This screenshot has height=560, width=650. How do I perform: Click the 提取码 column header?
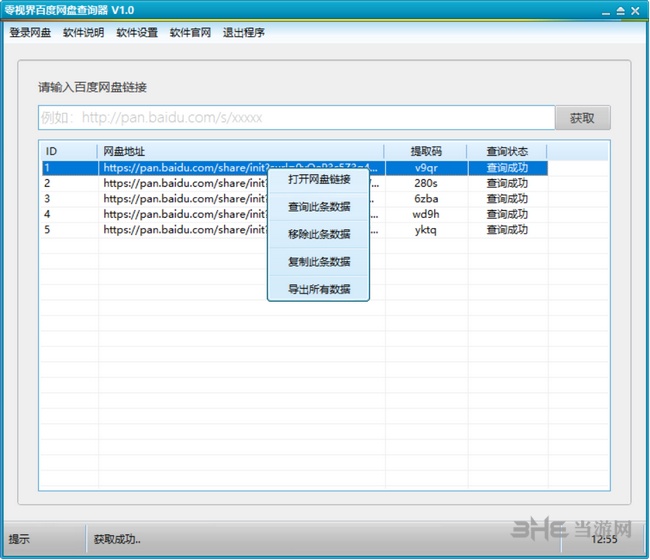425,151
